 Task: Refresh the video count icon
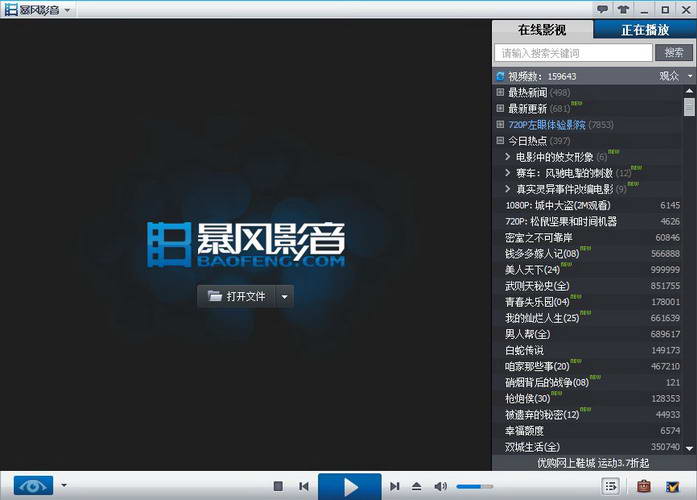[501, 76]
